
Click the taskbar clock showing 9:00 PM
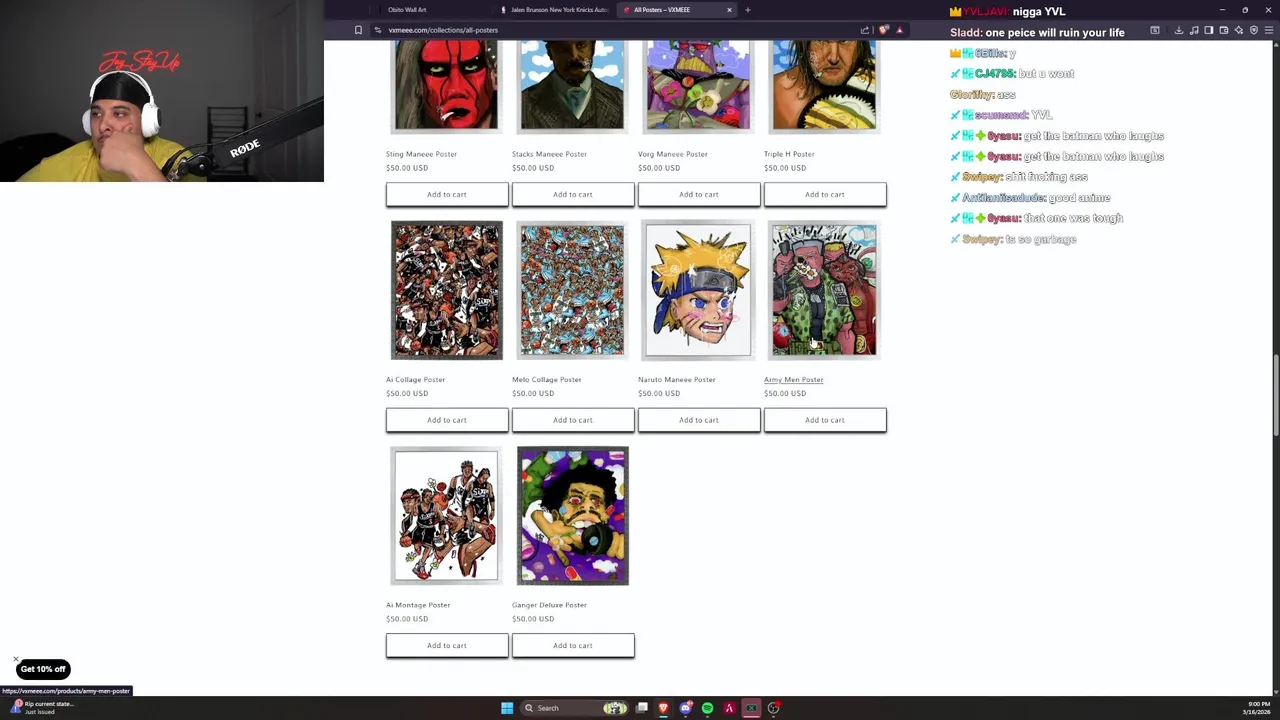pyautogui.click(x=1258, y=708)
